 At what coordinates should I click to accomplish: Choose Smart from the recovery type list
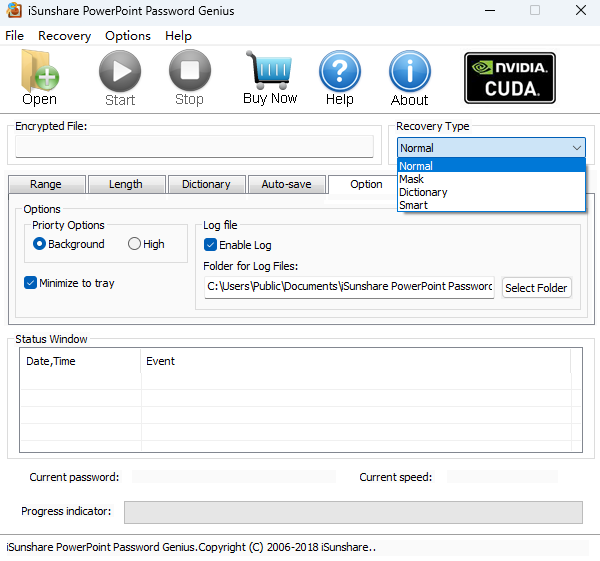[491, 205]
